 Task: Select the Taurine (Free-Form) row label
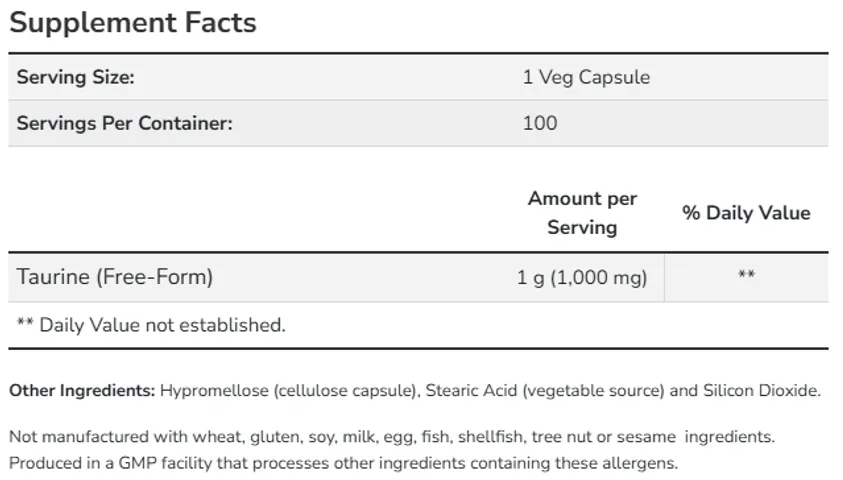point(115,277)
